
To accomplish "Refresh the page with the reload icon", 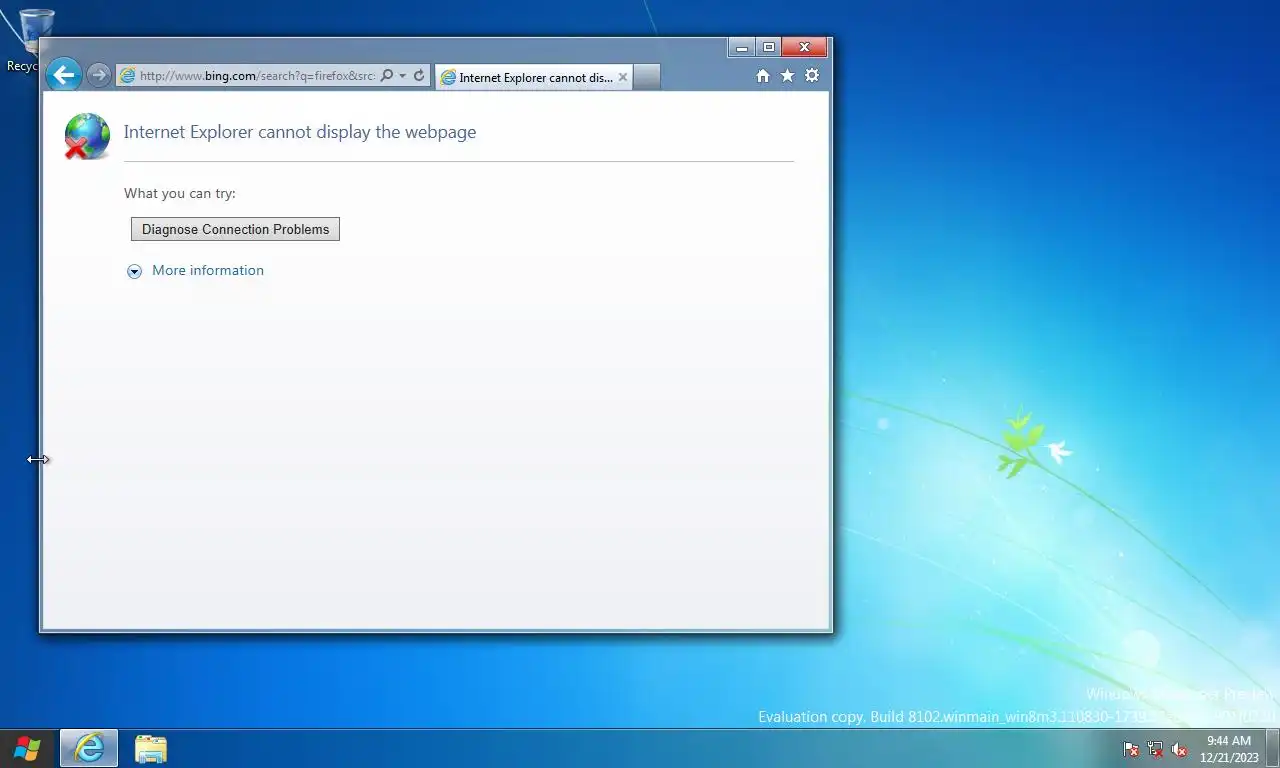I will [x=419, y=76].
